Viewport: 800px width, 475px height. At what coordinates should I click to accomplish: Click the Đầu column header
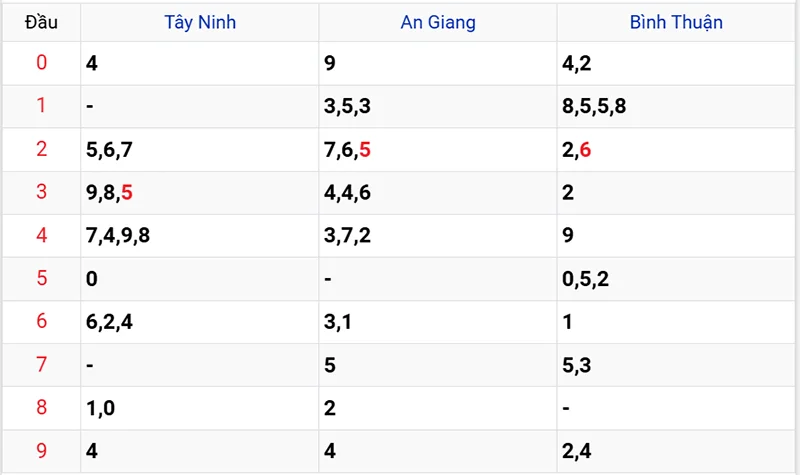41,22
